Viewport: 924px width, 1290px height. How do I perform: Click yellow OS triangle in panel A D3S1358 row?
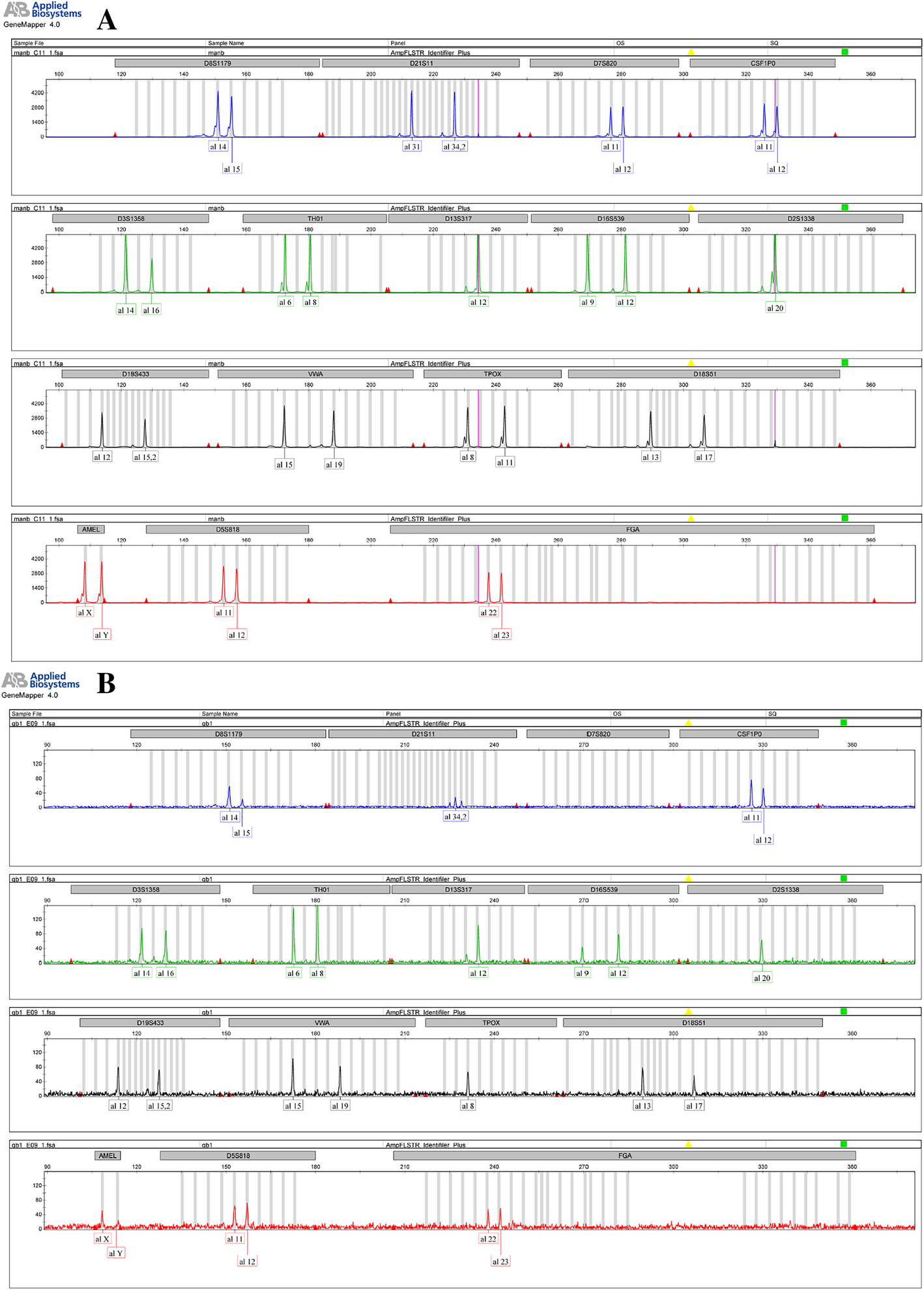691,208
